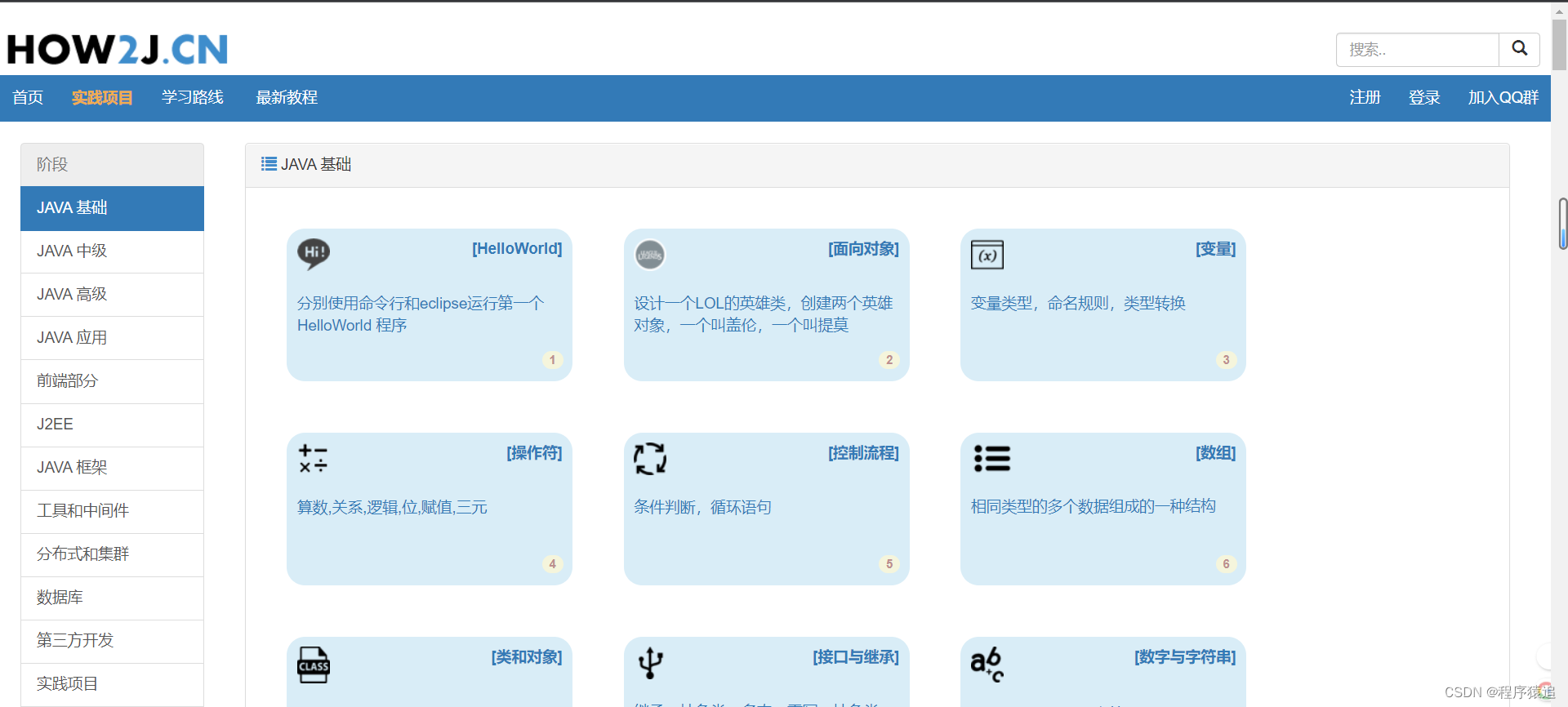Screen dimensions: 1568x707
Task: Open the [类和对象] lesson title
Action: 527,657
